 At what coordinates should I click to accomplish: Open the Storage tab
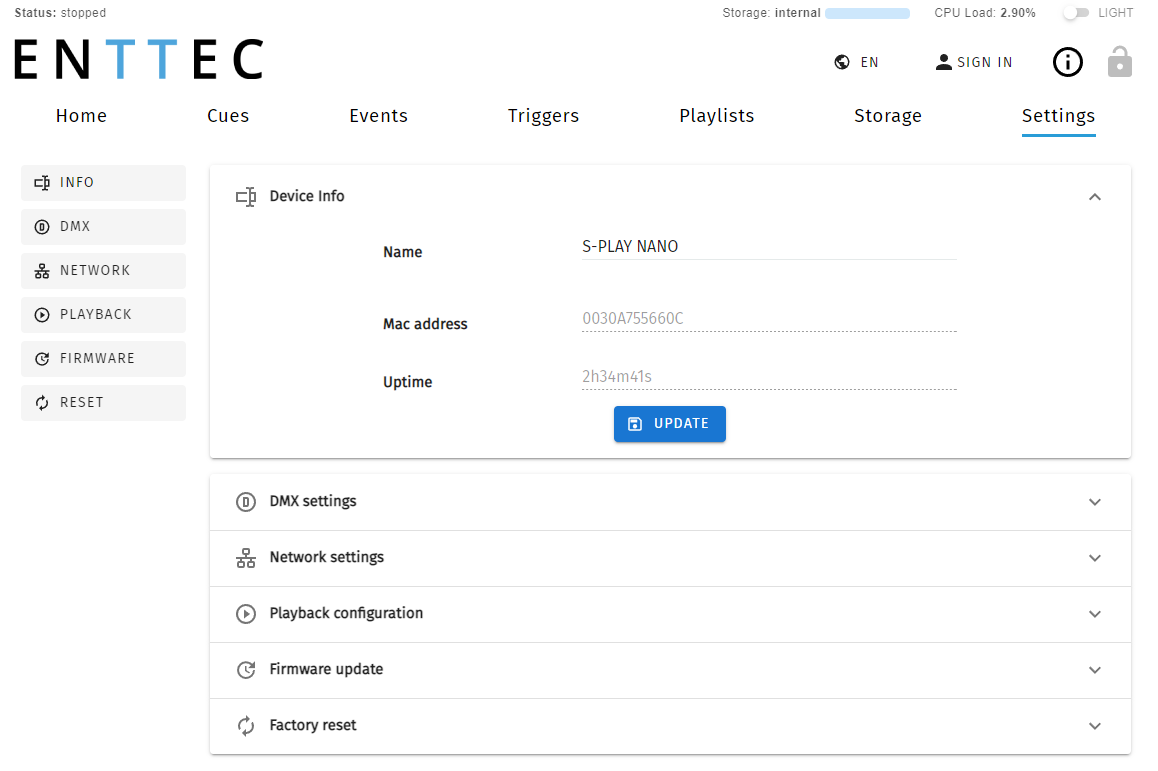[888, 116]
